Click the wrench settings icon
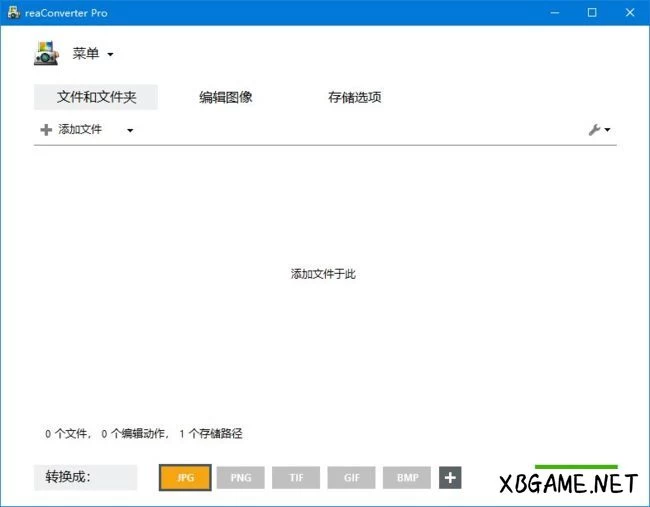The image size is (650, 507). (x=594, y=130)
